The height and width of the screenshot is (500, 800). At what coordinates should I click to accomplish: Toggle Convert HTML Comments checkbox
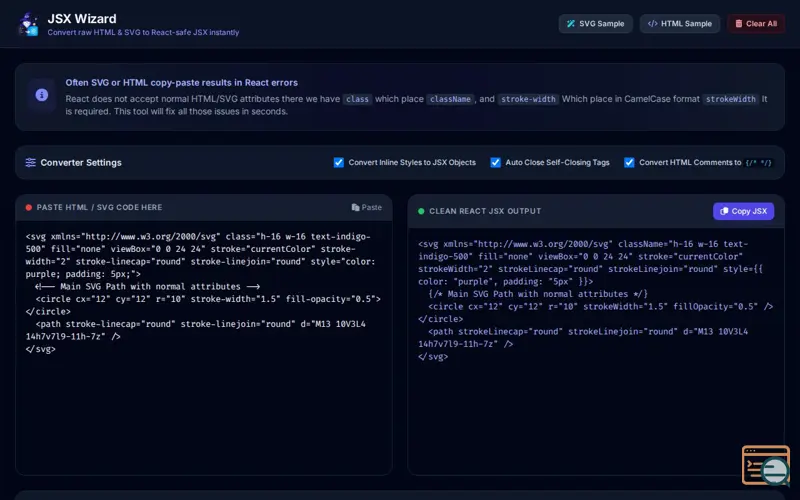(629, 162)
